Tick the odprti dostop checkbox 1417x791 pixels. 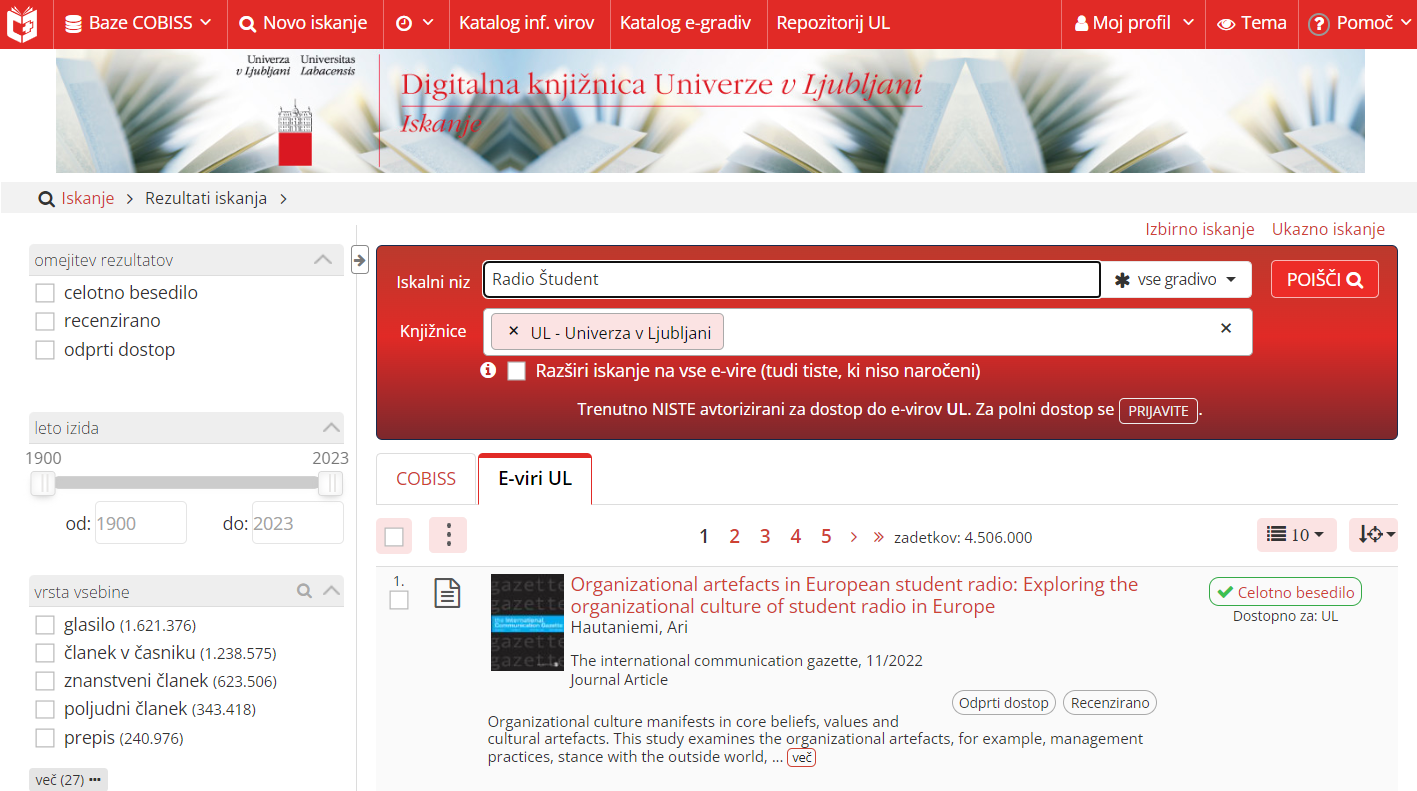click(45, 350)
